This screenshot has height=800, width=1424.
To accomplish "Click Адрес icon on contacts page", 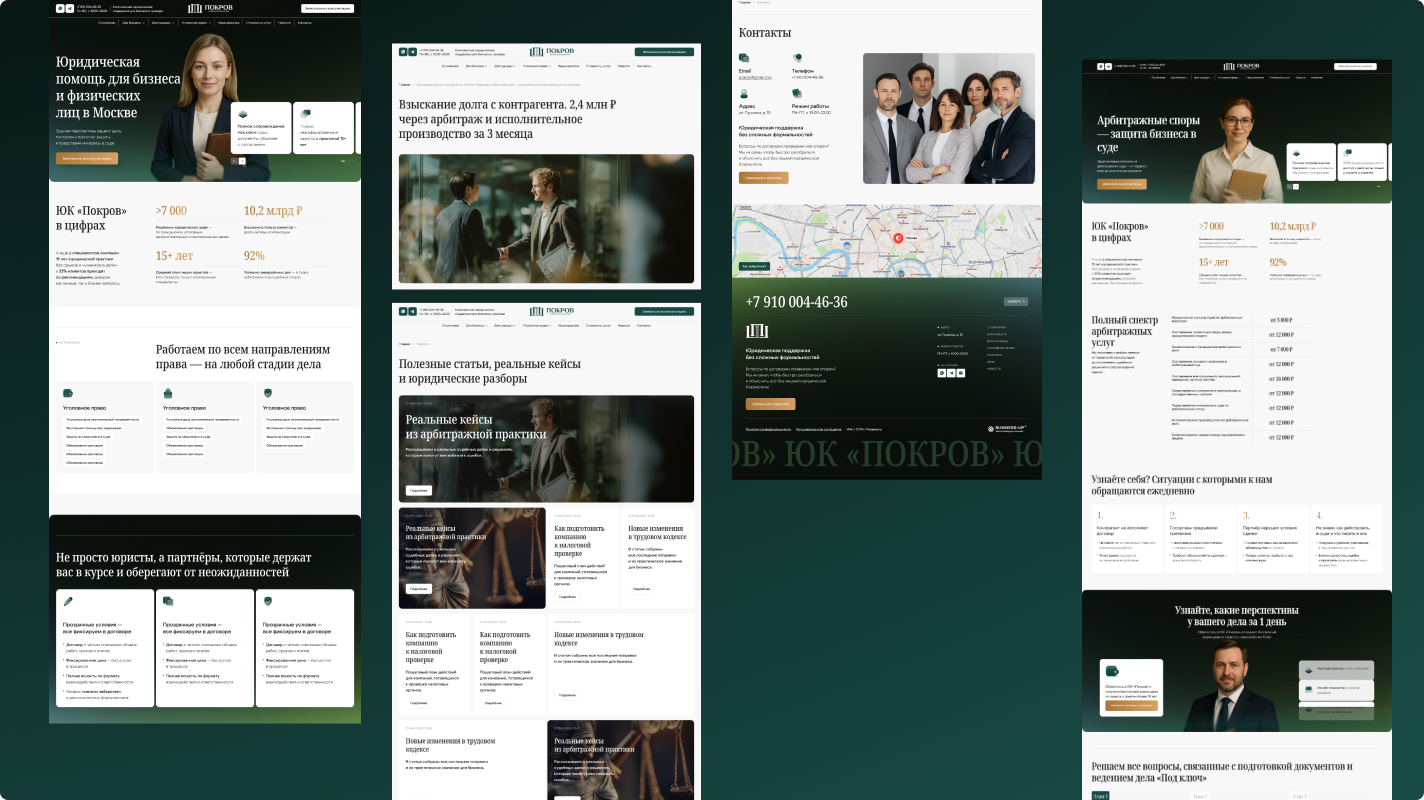I will tap(744, 93).
